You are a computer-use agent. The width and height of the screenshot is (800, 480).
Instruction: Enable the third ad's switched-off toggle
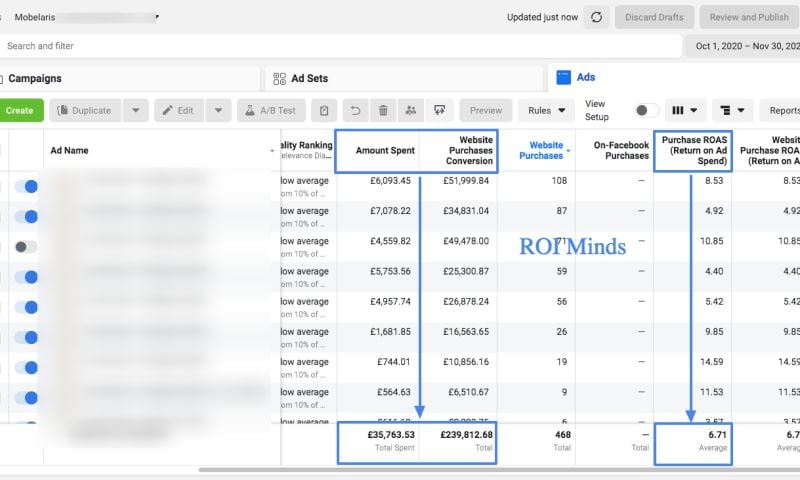click(x=27, y=246)
